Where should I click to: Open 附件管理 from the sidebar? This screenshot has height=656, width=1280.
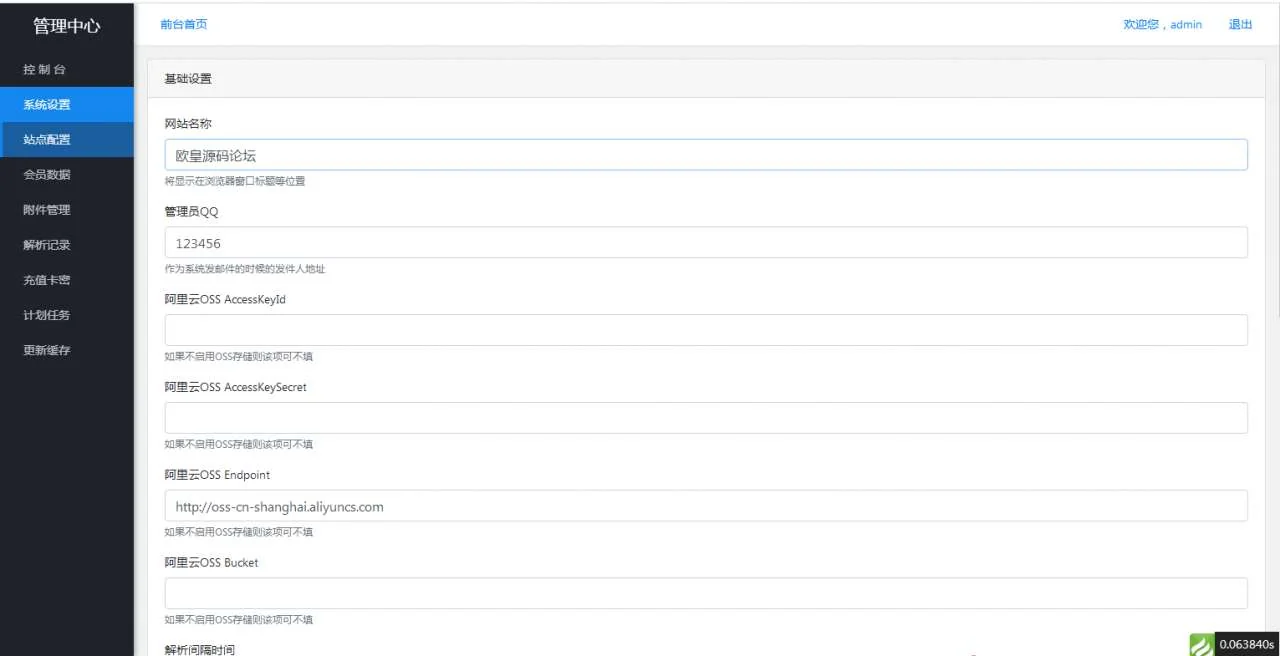coord(47,210)
